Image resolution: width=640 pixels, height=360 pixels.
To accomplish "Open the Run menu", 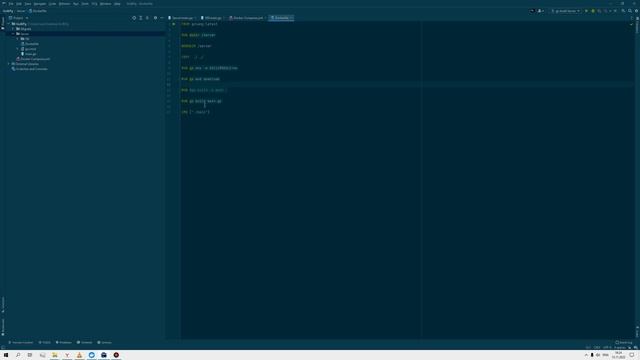I will (76, 4).
